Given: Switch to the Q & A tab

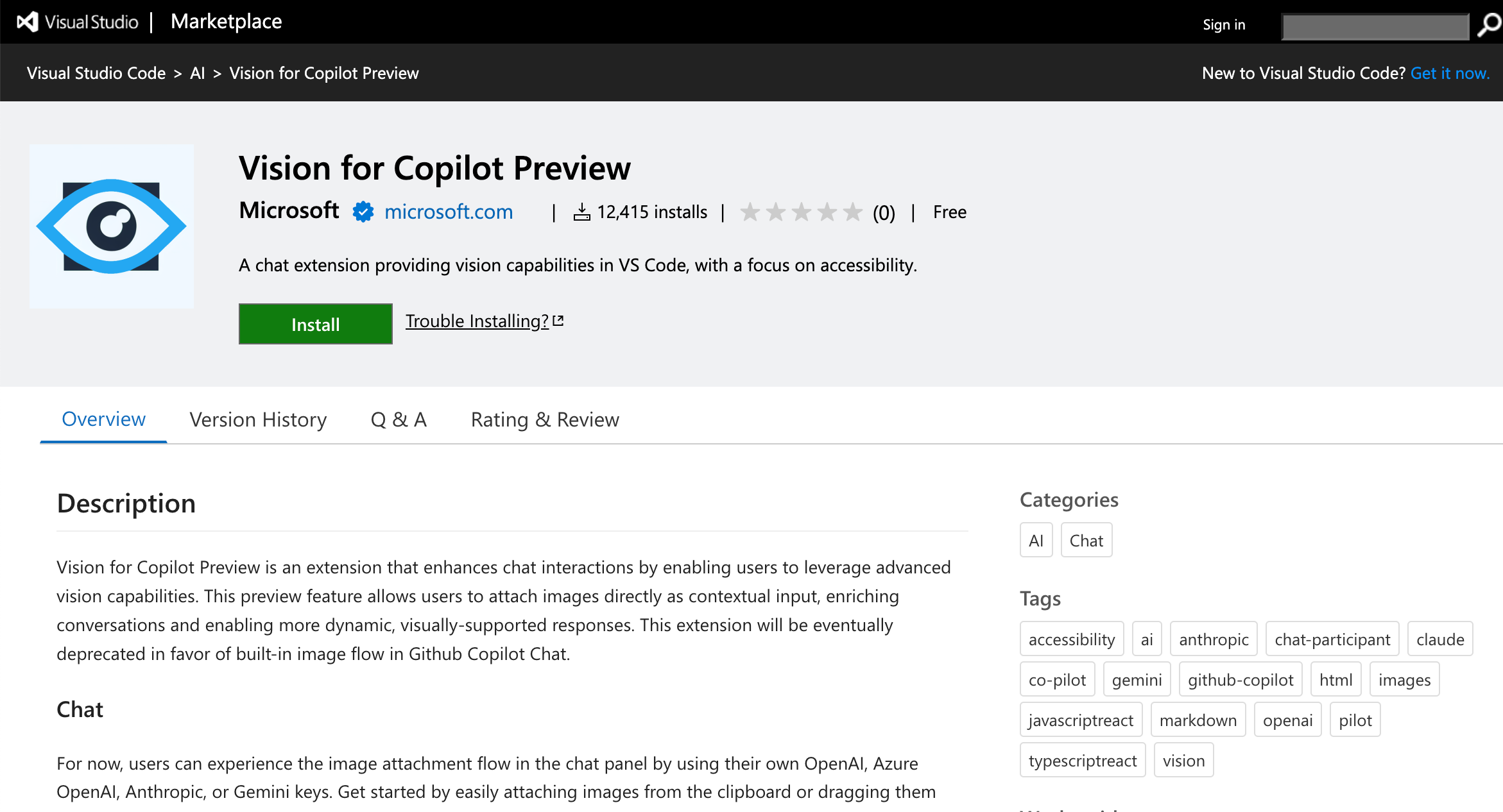Looking at the screenshot, I should click(x=398, y=419).
